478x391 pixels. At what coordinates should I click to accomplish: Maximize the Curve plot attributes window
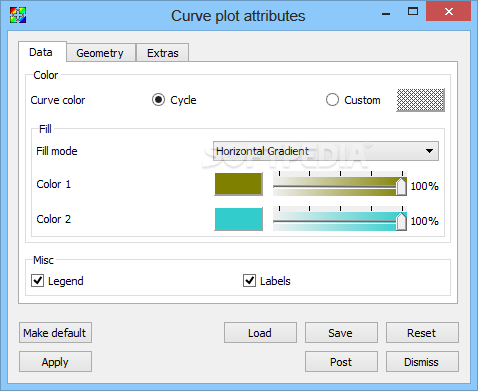(413, 12)
